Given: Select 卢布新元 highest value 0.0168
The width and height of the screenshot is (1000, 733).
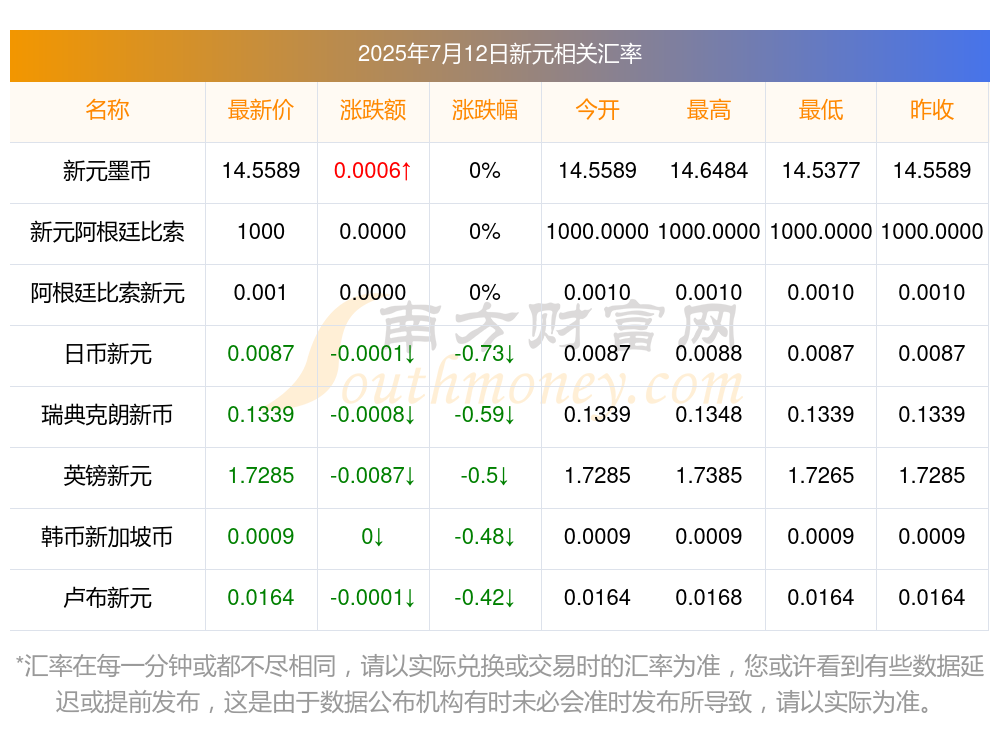Looking at the screenshot, I should coord(709,598).
